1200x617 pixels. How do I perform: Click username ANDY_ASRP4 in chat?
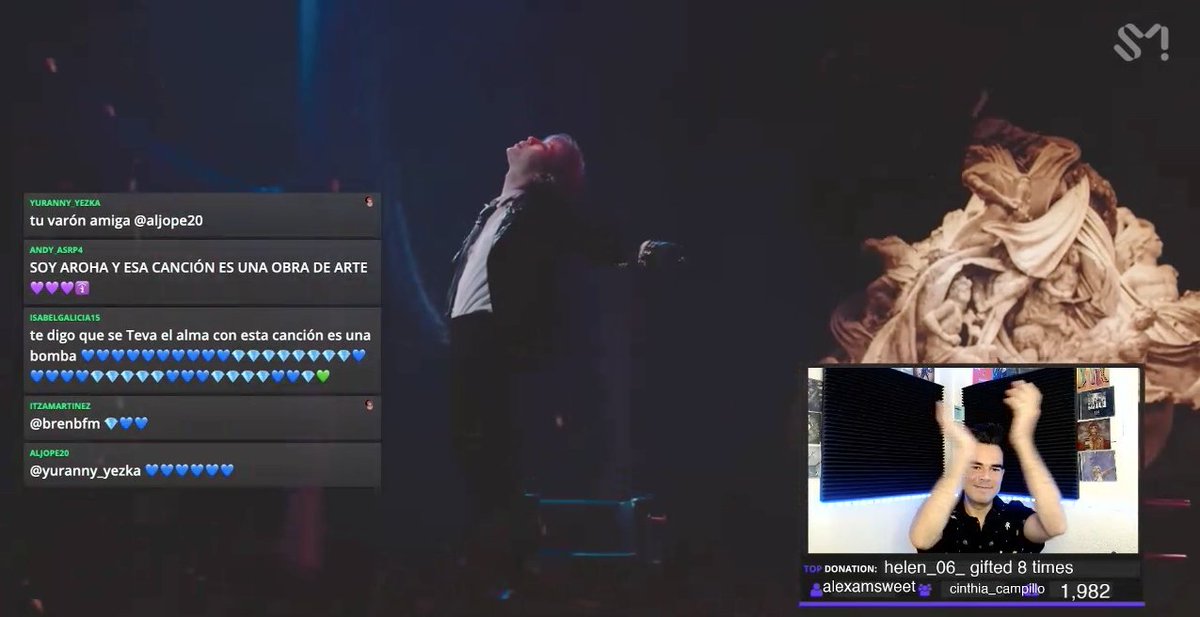click(x=57, y=250)
